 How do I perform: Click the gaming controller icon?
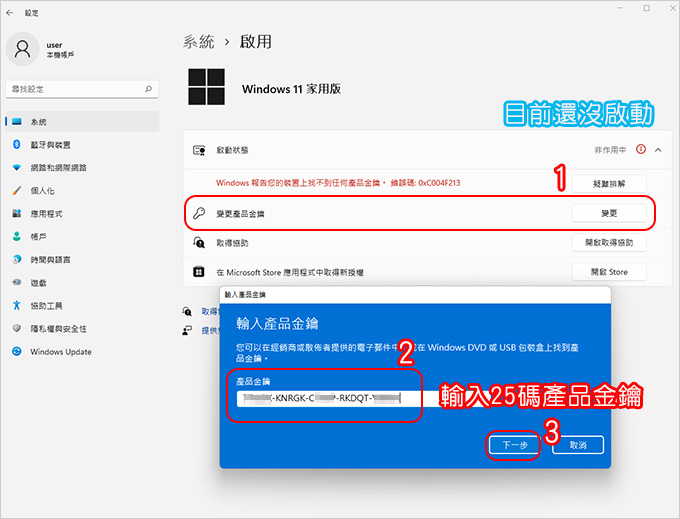[17, 282]
